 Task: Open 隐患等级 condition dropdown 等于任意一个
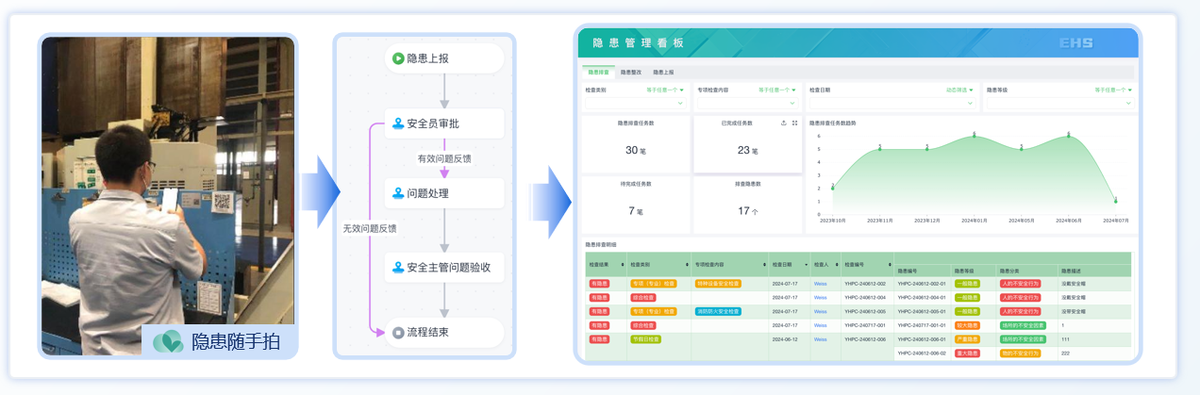[x=1113, y=89]
